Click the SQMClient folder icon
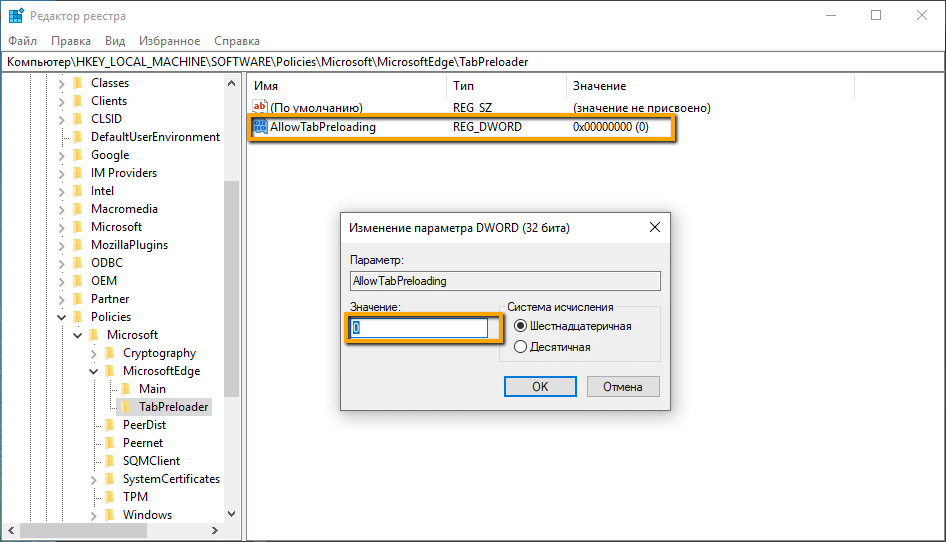The width and height of the screenshot is (946, 542). point(110,461)
